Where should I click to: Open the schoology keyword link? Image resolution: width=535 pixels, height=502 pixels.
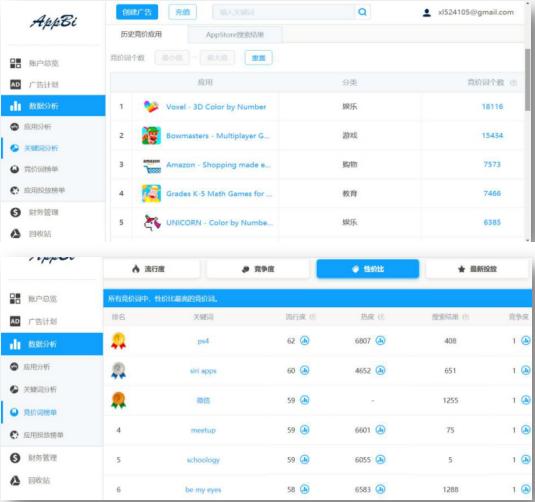coord(203,460)
